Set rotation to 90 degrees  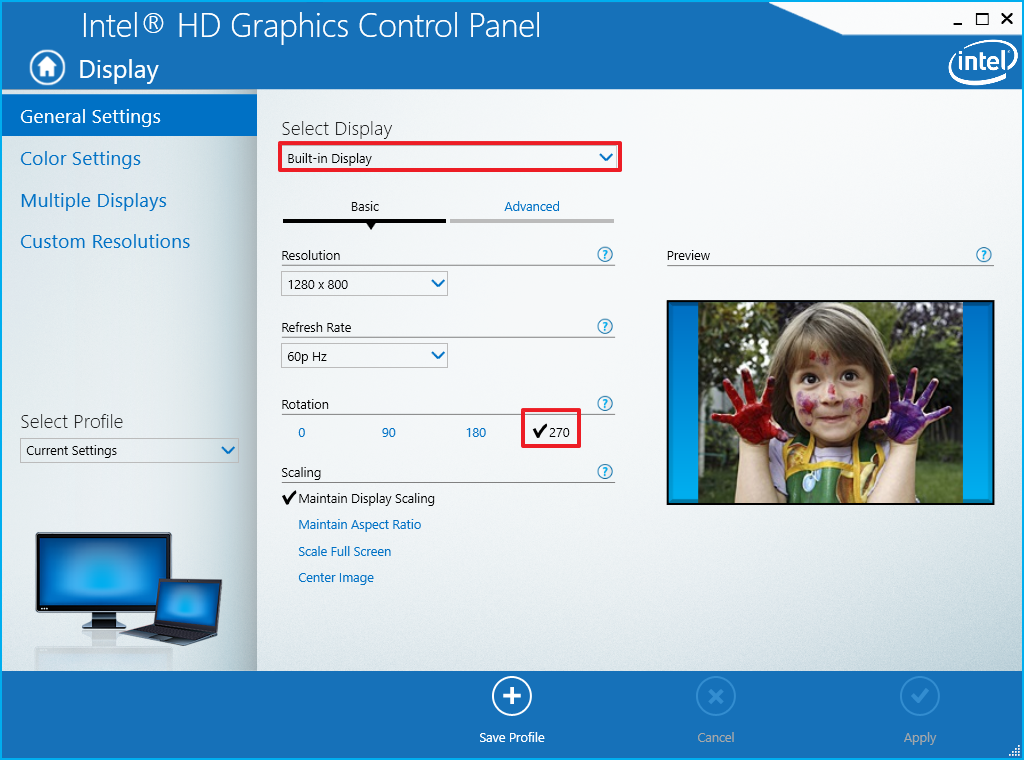389,432
